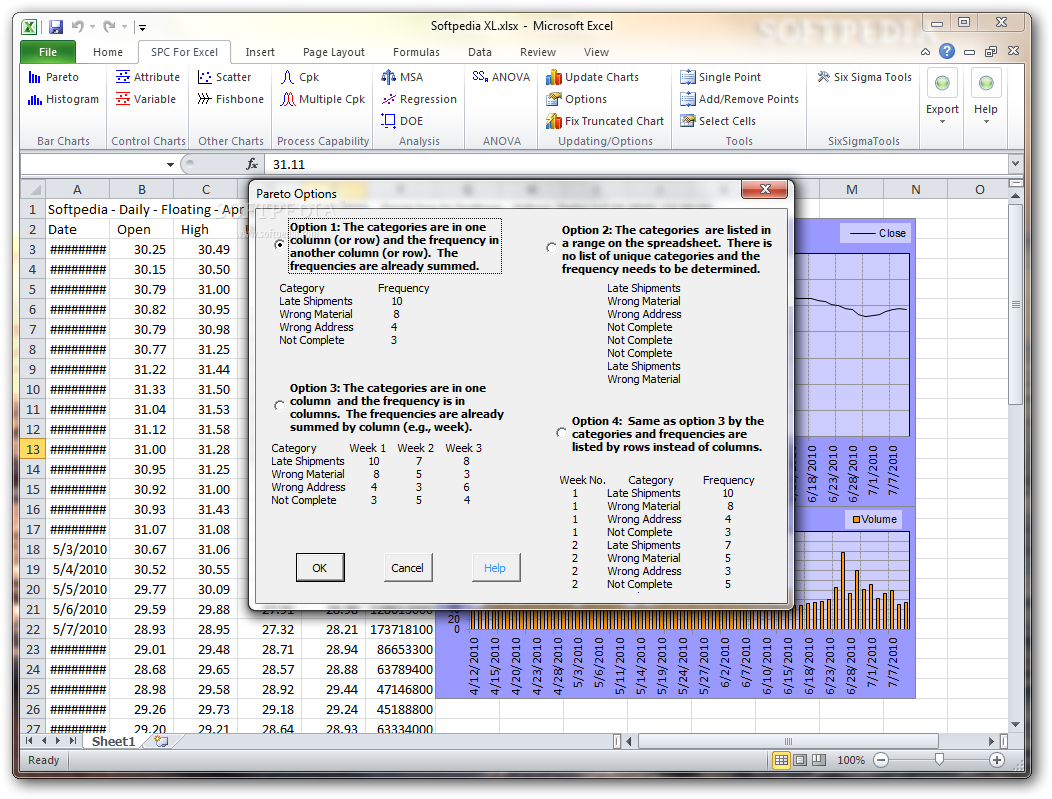Switch to Normal view in status bar

[x=781, y=760]
